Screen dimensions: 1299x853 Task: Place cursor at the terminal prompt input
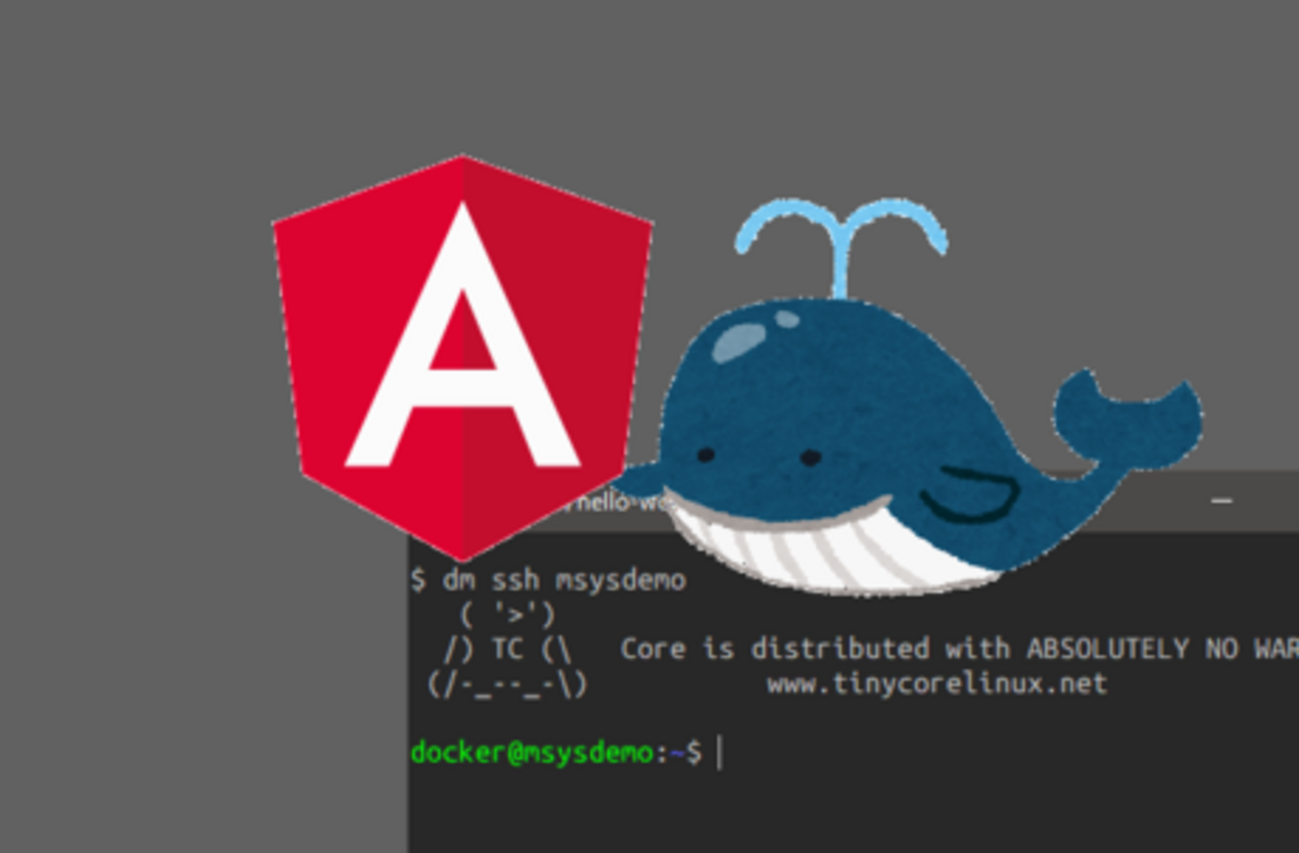(719, 753)
